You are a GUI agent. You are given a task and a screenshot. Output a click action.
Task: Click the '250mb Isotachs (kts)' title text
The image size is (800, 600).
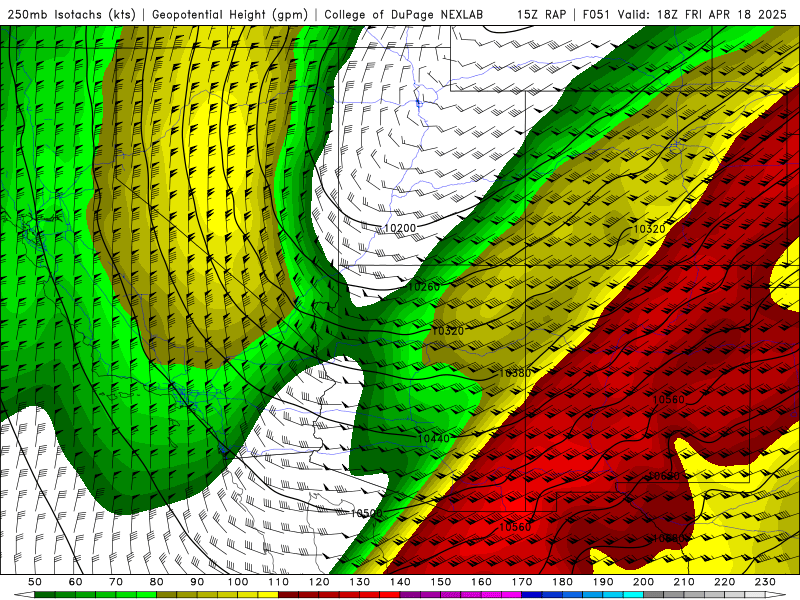(x=71, y=15)
